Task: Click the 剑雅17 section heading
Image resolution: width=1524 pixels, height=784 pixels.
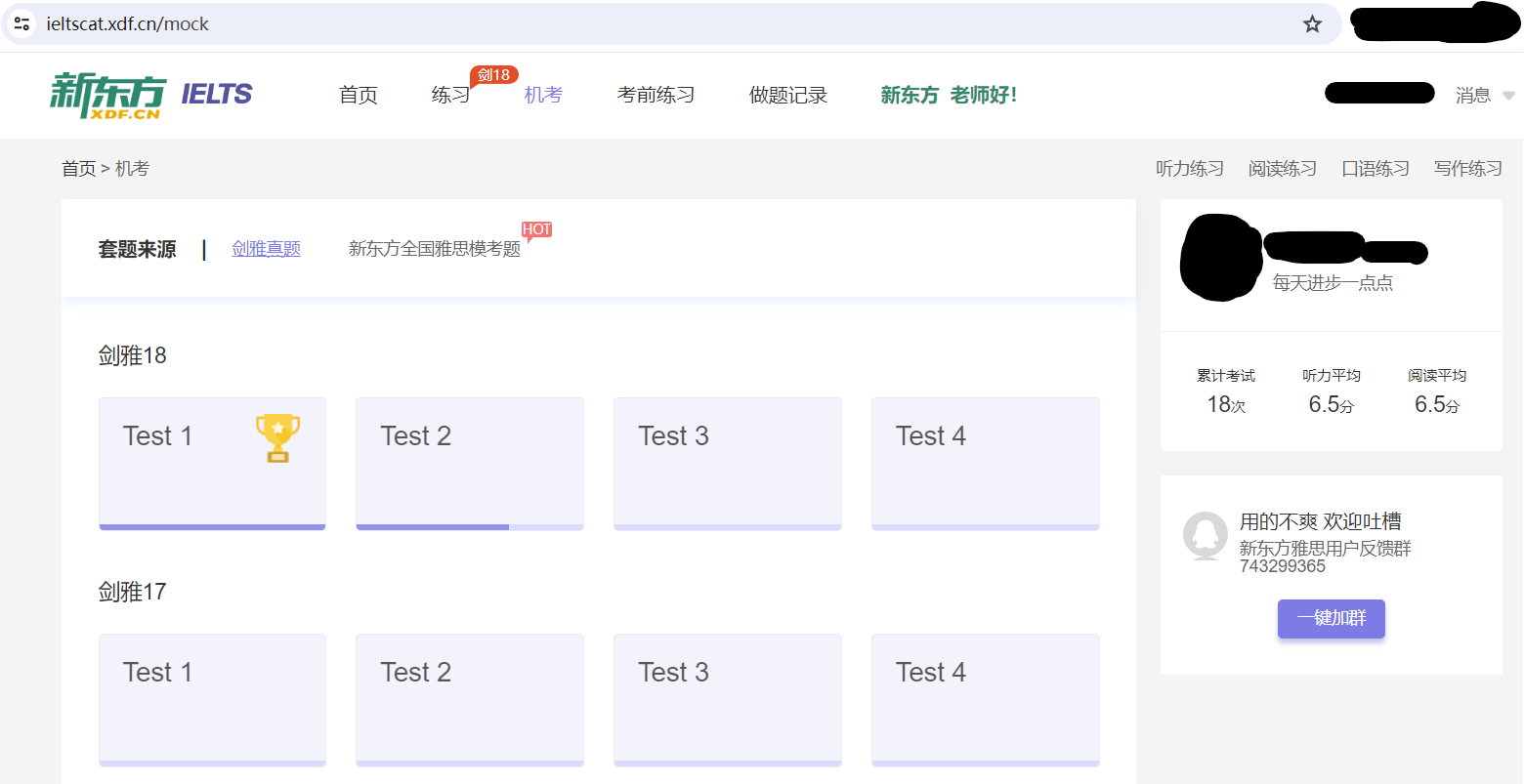Action: pos(133,592)
